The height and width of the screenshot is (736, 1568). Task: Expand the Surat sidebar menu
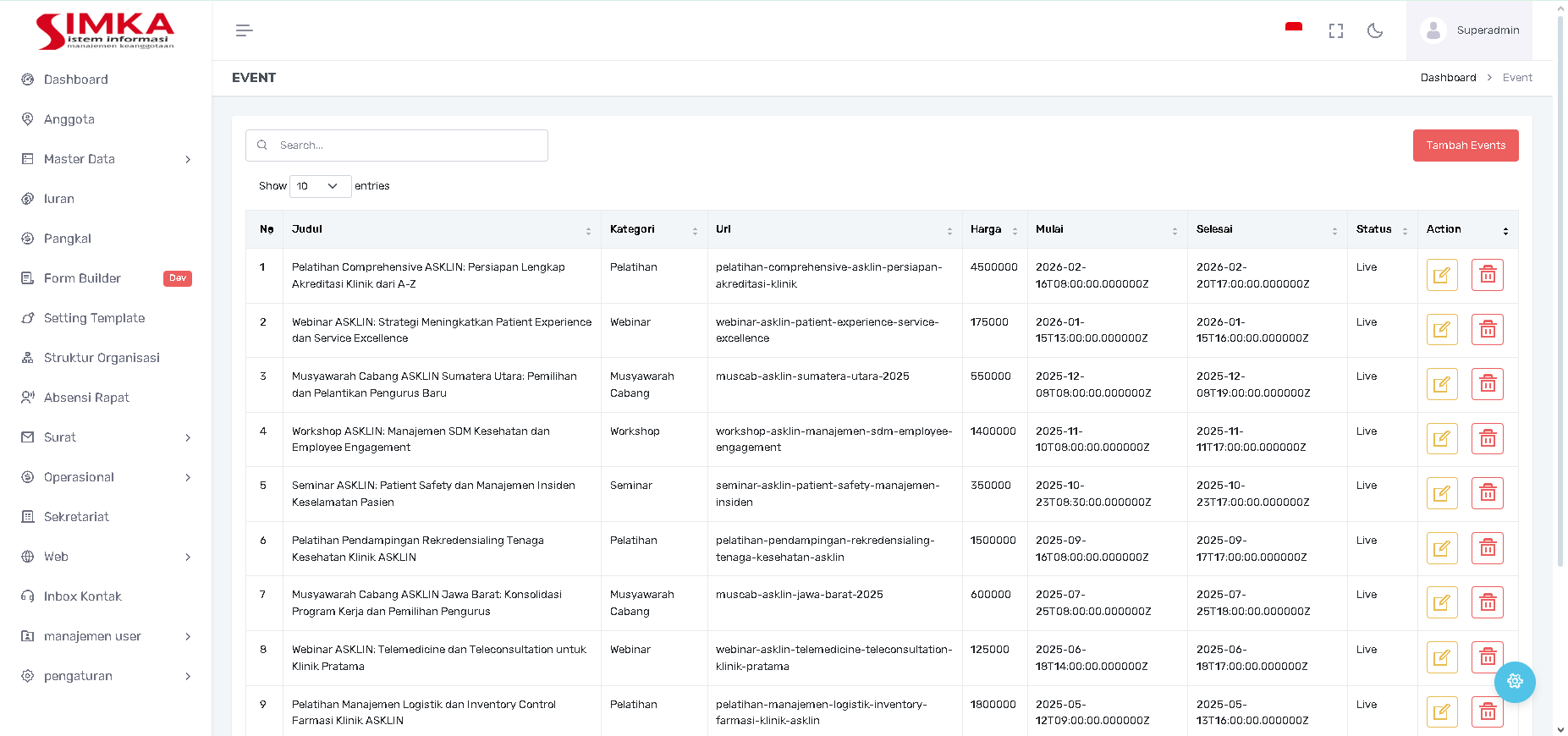[x=106, y=437]
